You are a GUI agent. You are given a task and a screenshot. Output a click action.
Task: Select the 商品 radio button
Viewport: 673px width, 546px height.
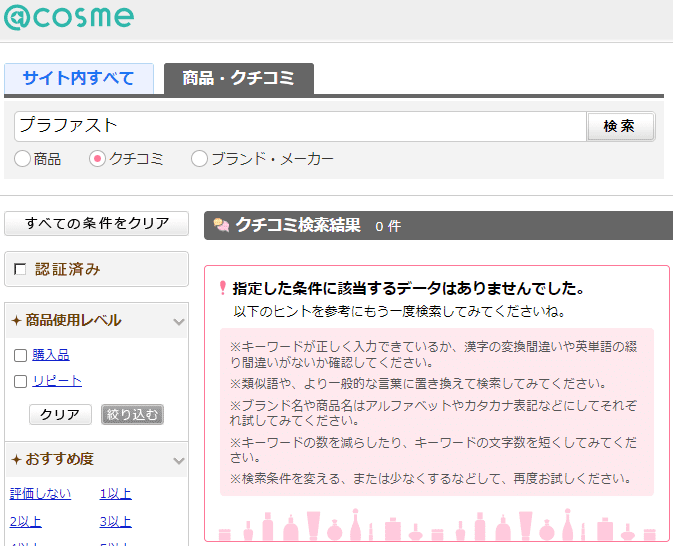22,159
